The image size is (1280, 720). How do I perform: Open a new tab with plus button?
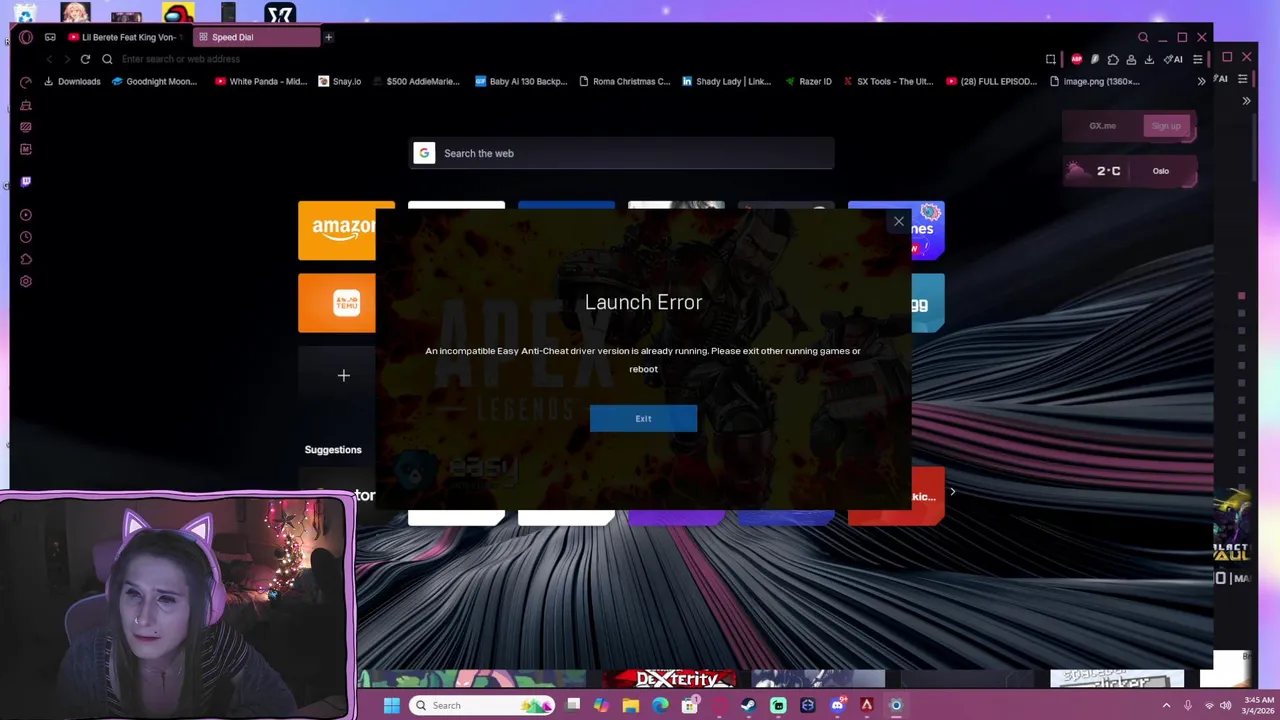pyautogui.click(x=328, y=37)
